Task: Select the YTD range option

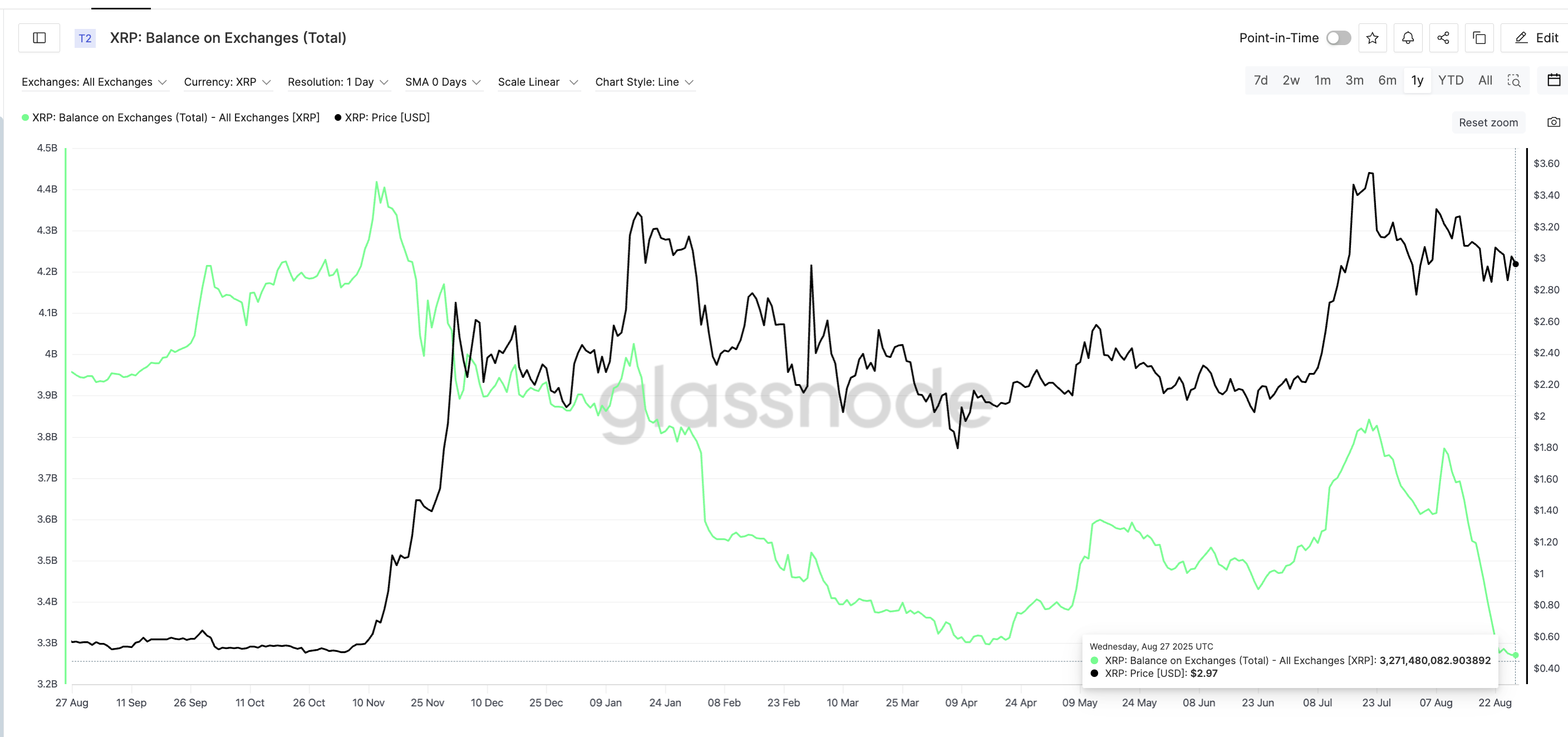Action: click(1451, 80)
